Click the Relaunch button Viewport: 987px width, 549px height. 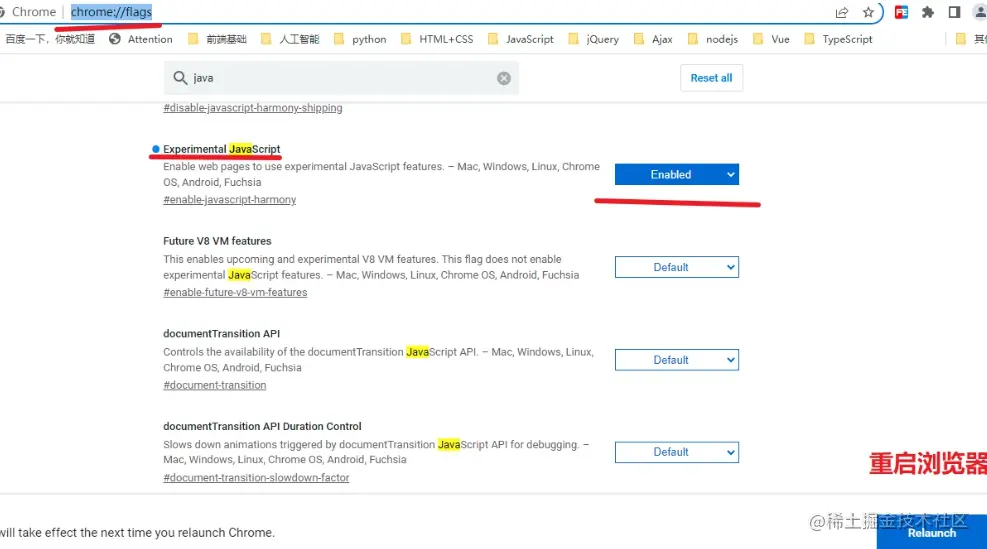pyautogui.click(x=932, y=533)
